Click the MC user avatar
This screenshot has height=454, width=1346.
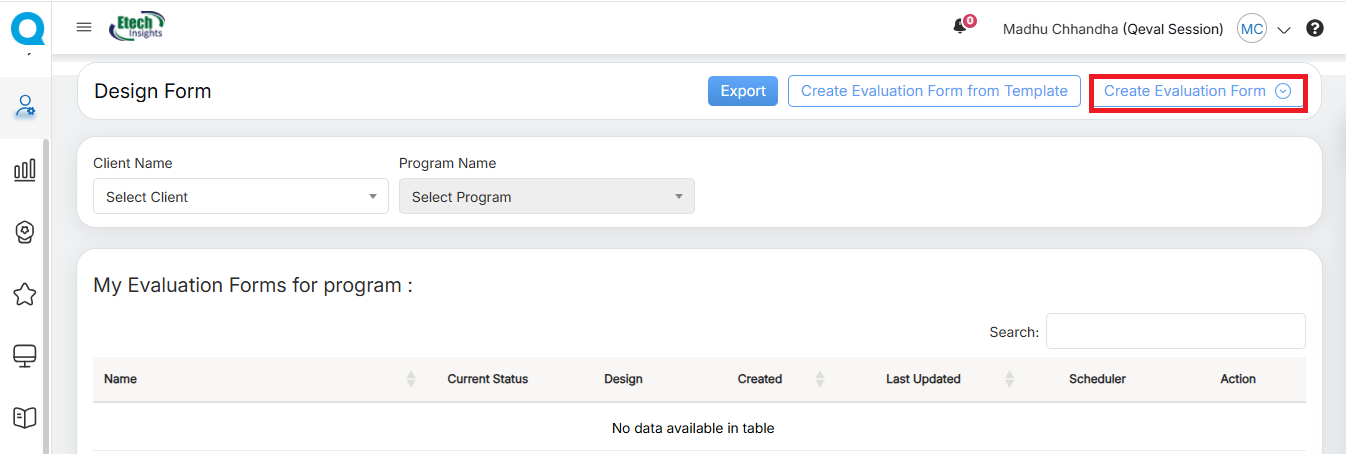pos(1251,29)
